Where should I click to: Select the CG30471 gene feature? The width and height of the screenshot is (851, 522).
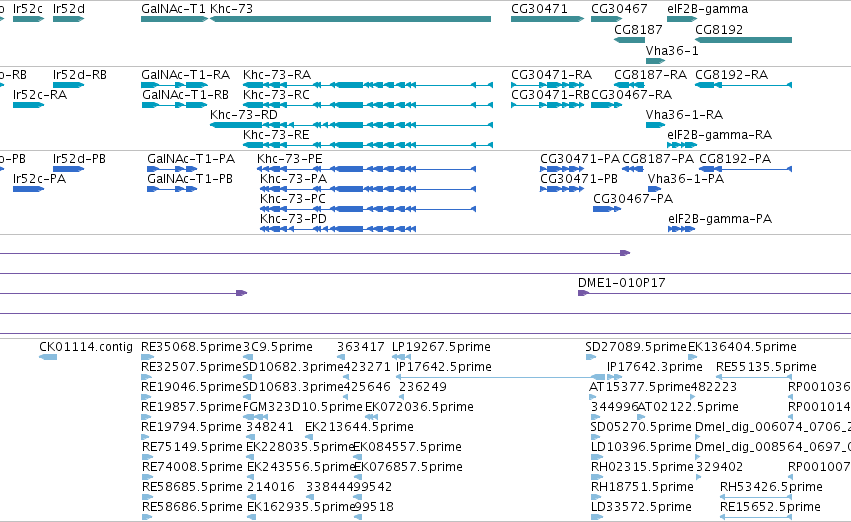[x=548, y=19]
